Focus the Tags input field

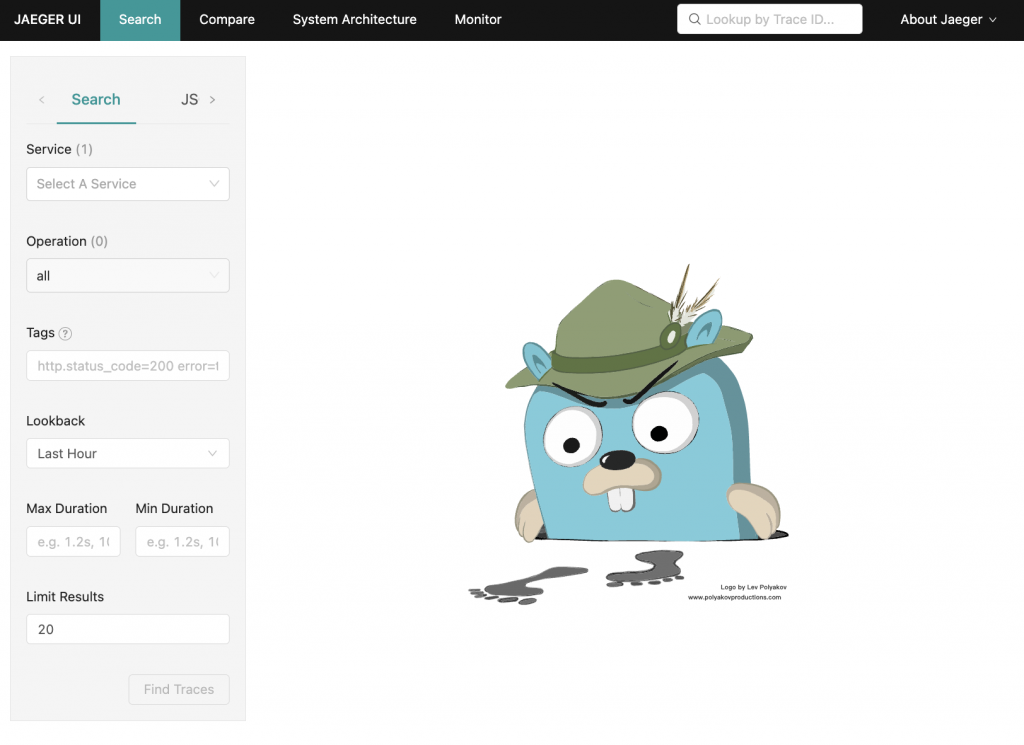pos(128,366)
